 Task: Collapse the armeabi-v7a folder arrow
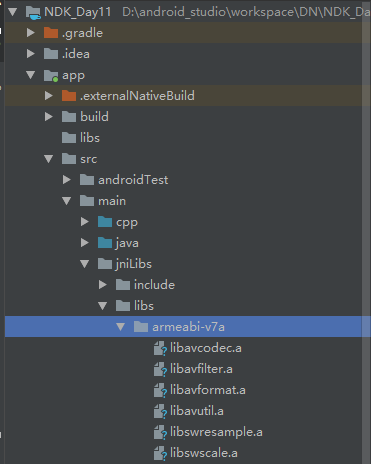121,327
